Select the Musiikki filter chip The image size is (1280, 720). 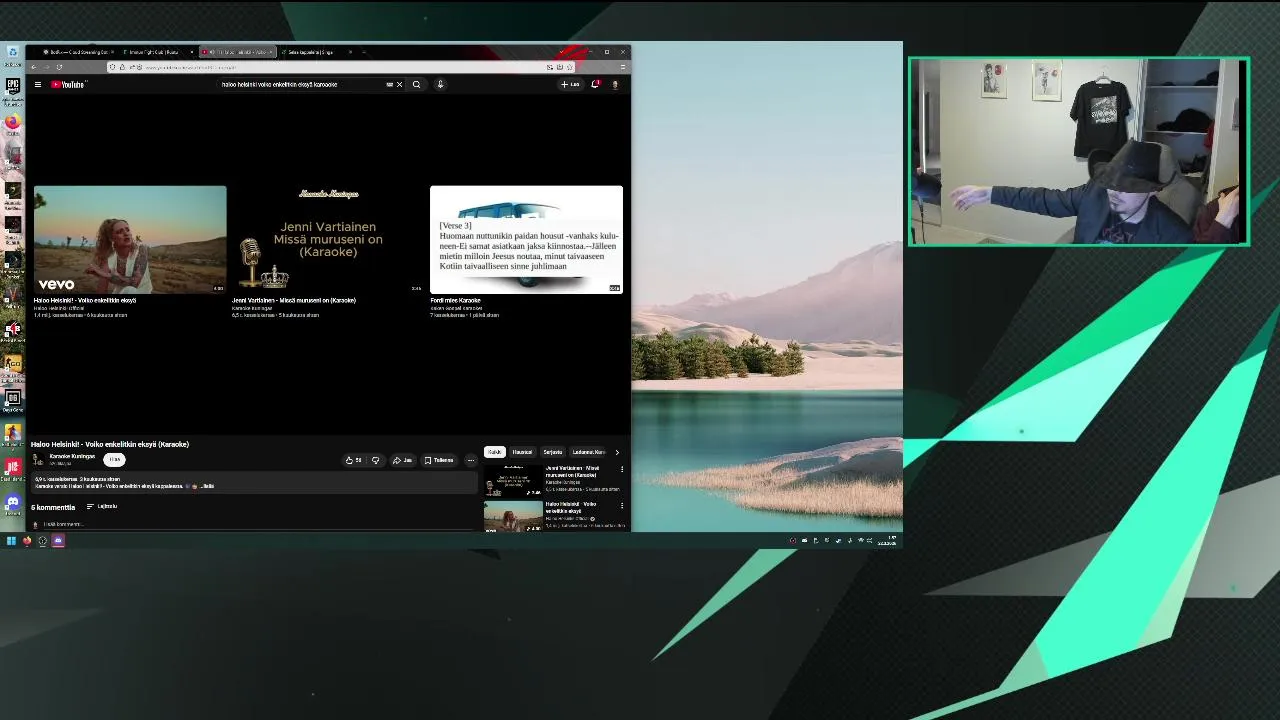pyautogui.click(x=522, y=452)
